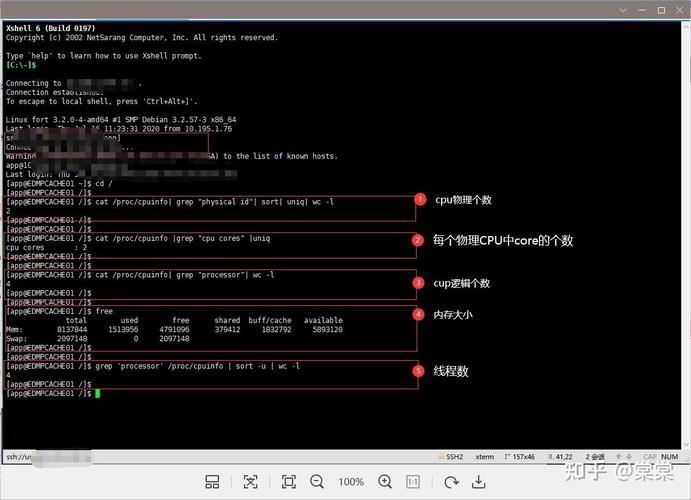Click the red number 3 annotation marker
This screenshot has height=500, width=691.
[419, 283]
